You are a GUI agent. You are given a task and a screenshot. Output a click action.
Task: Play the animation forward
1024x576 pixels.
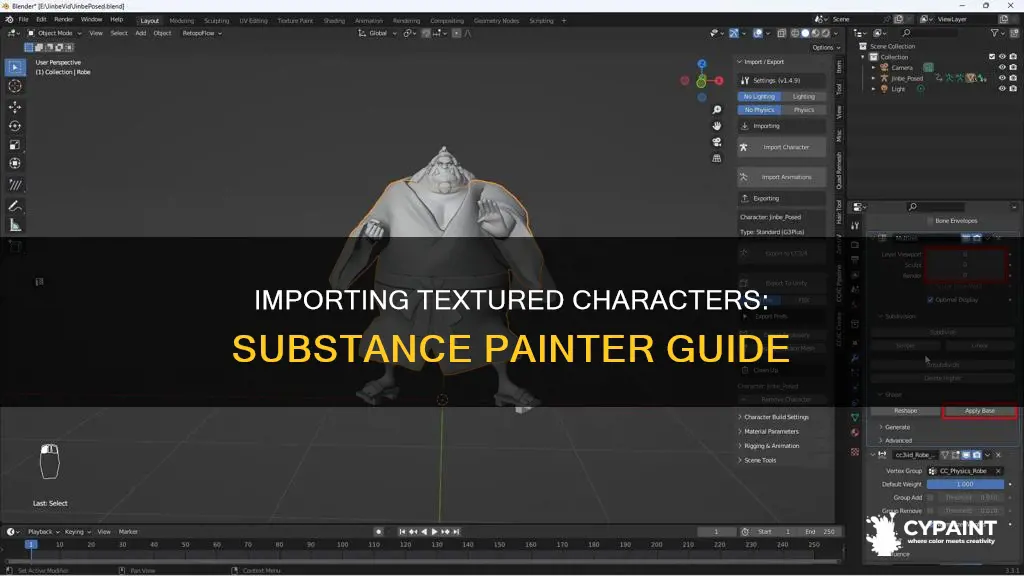[434, 532]
